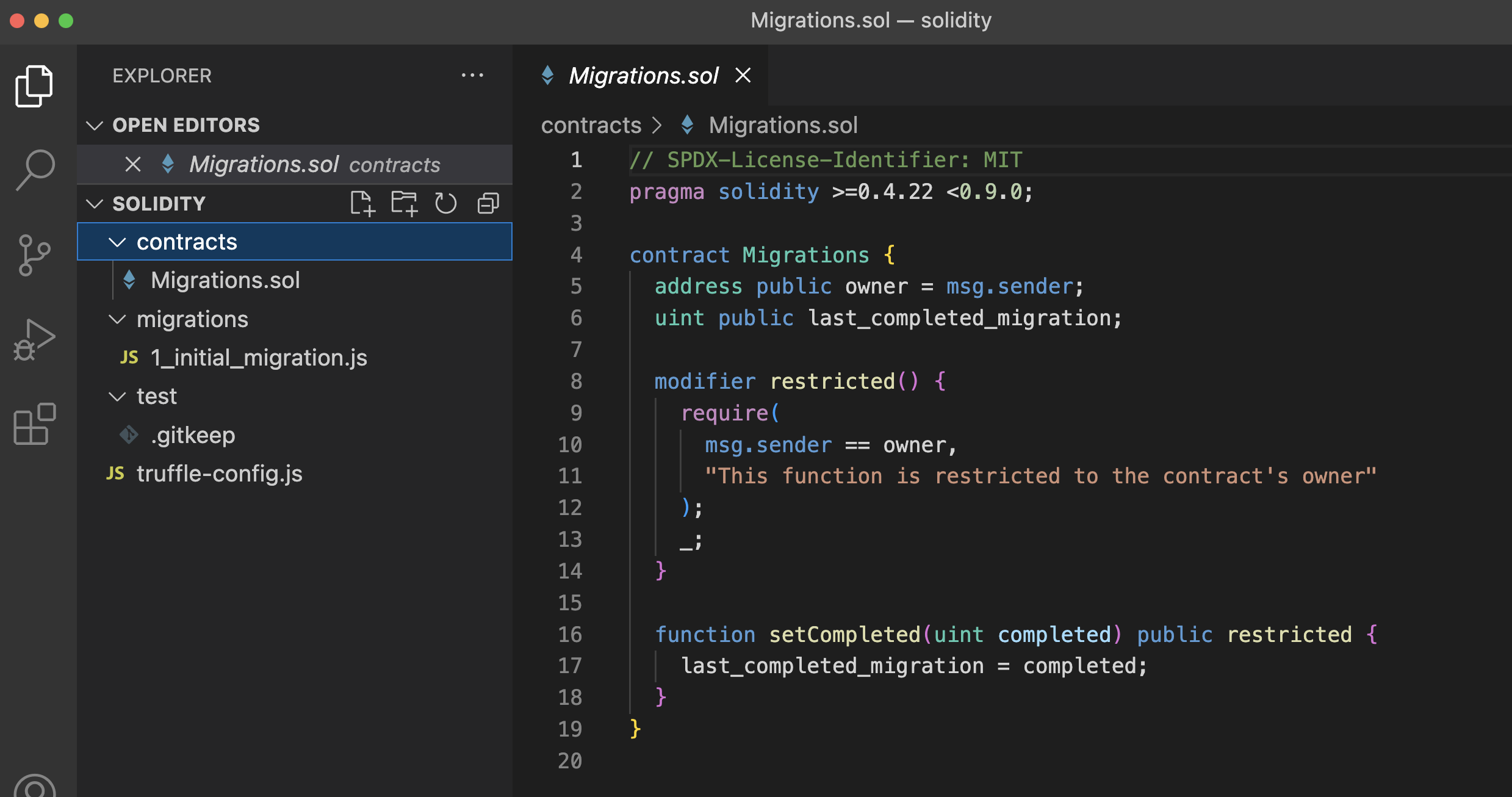The height and width of the screenshot is (797, 1512).
Task: Open the Run and Debug view
Action: click(x=35, y=340)
